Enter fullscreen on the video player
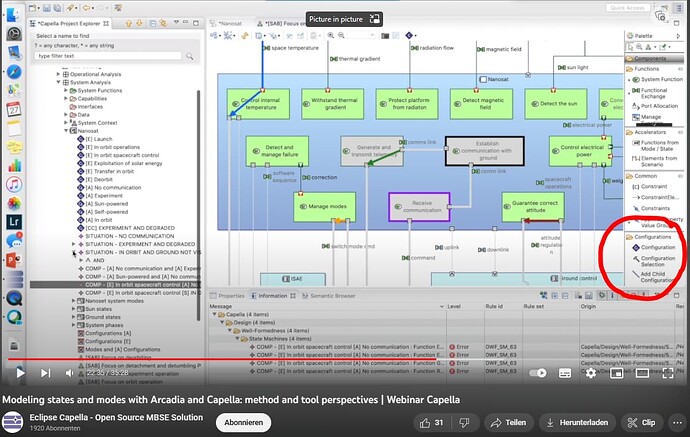Viewport: 690px width, 437px height. tap(668, 373)
